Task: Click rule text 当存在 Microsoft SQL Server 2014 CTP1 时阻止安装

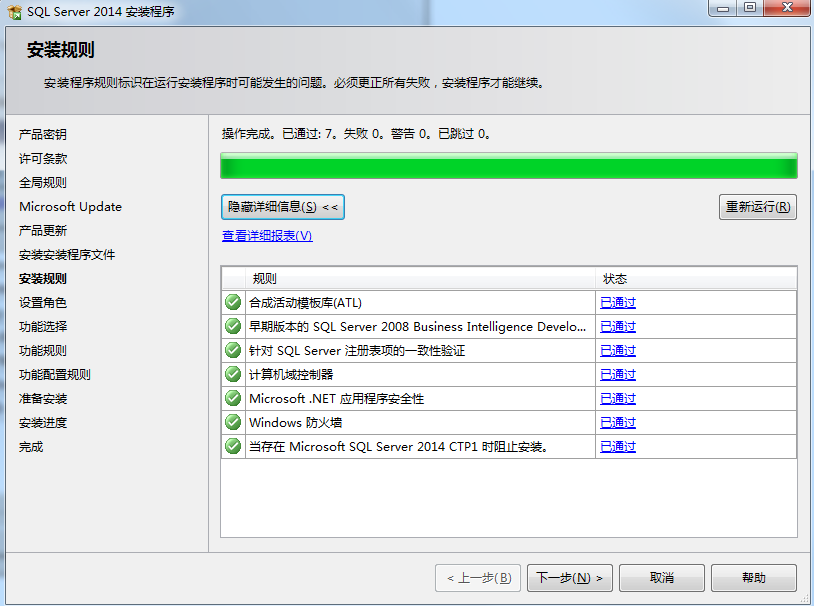Action: pos(398,447)
